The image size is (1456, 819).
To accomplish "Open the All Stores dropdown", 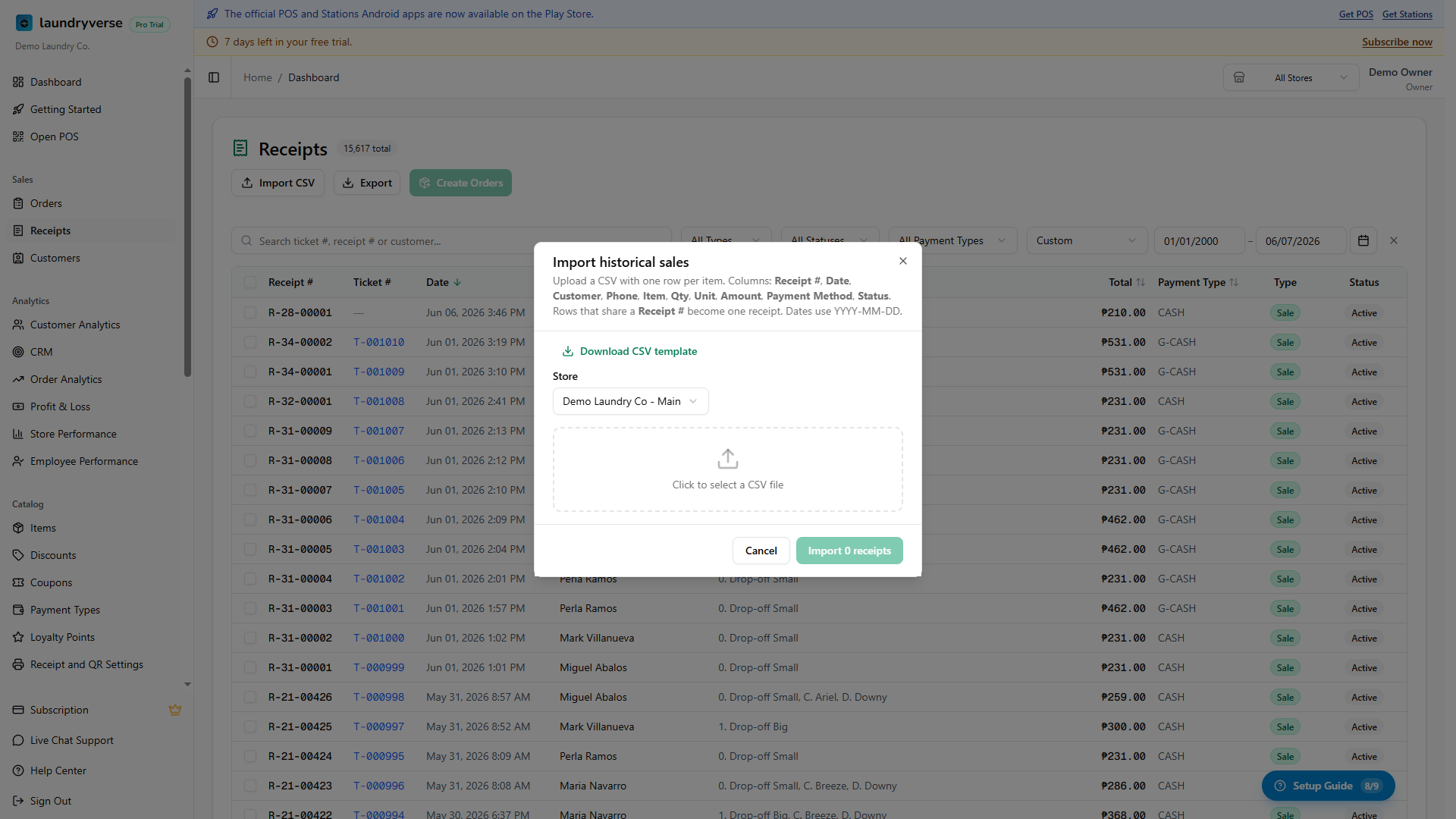I will coord(1291,77).
